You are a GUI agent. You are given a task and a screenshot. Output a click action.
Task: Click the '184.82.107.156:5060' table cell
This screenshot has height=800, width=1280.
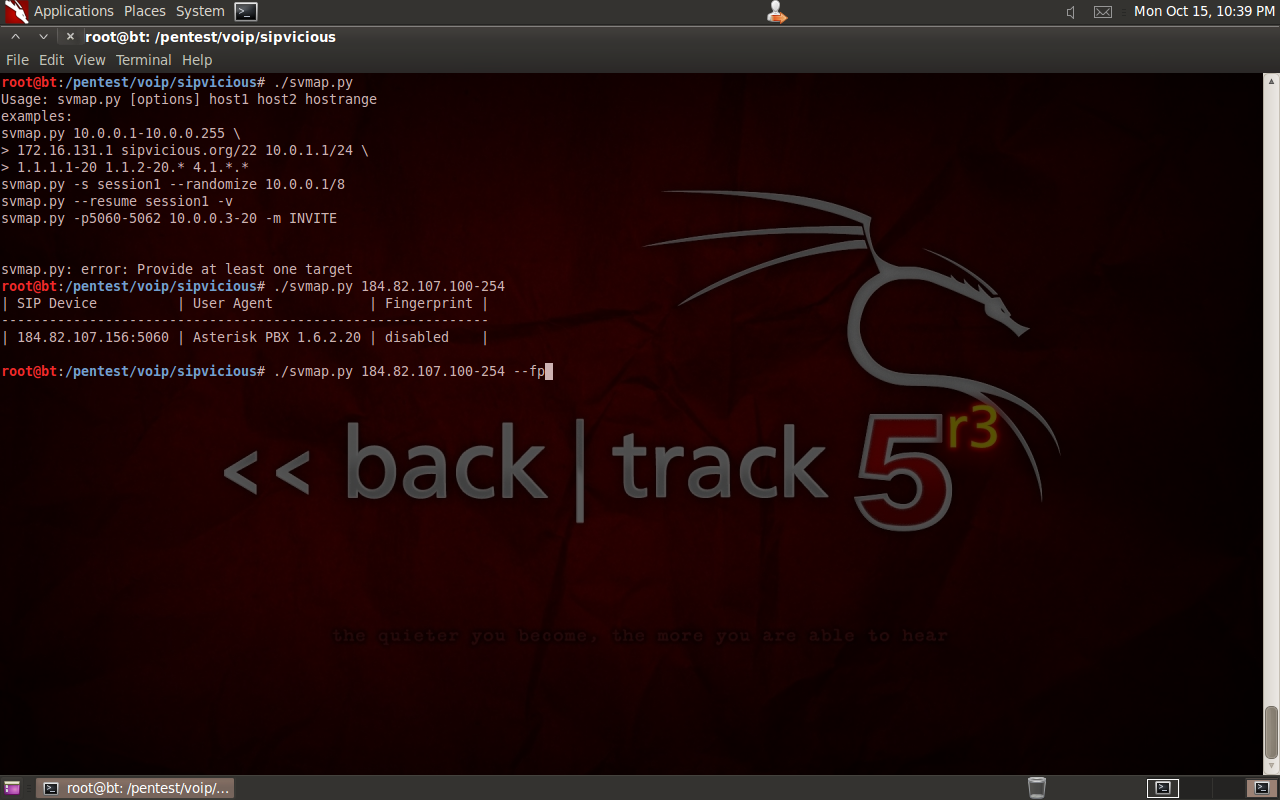[x=93, y=337]
